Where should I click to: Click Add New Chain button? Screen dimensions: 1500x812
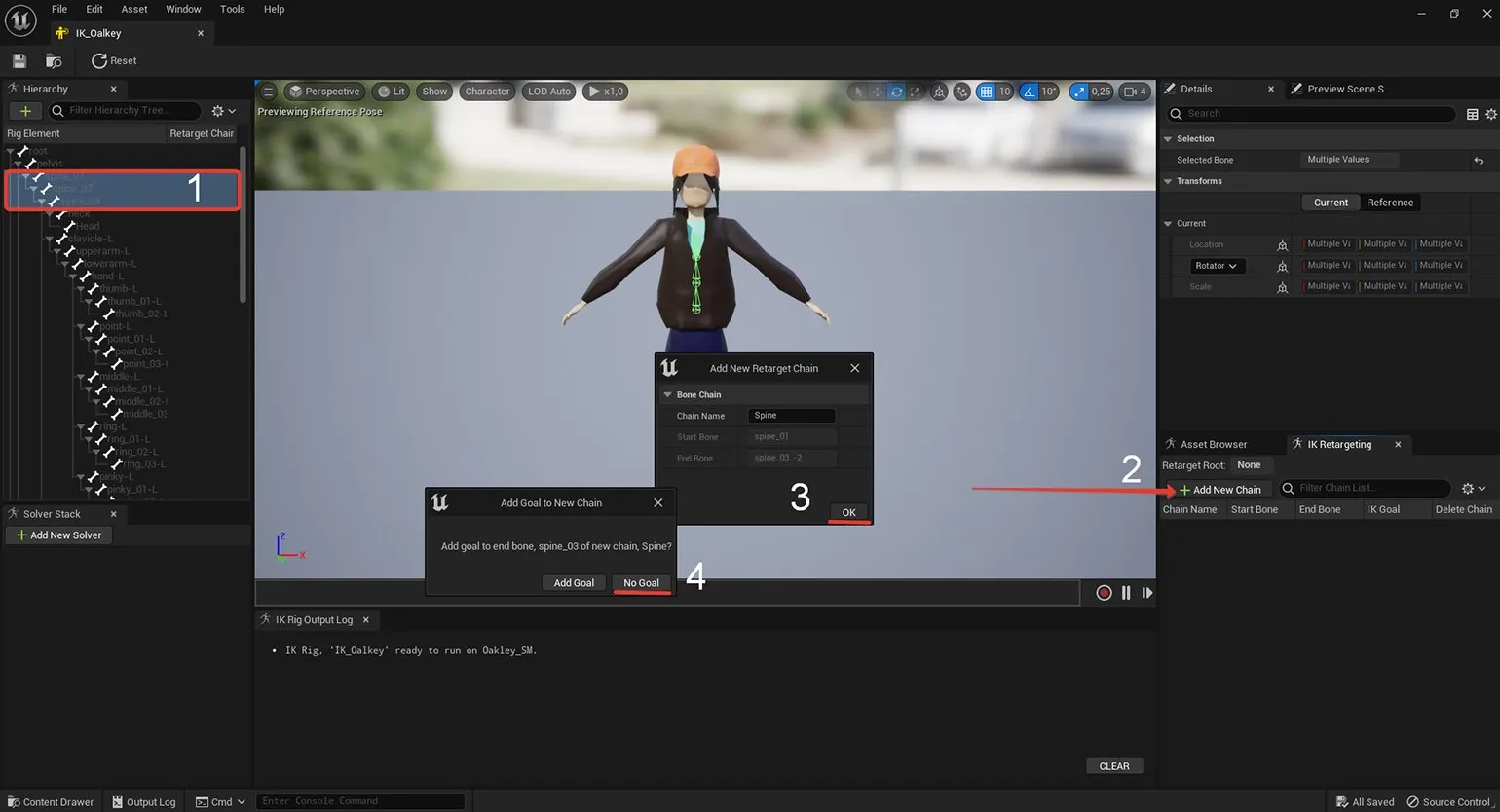[x=1219, y=490]
